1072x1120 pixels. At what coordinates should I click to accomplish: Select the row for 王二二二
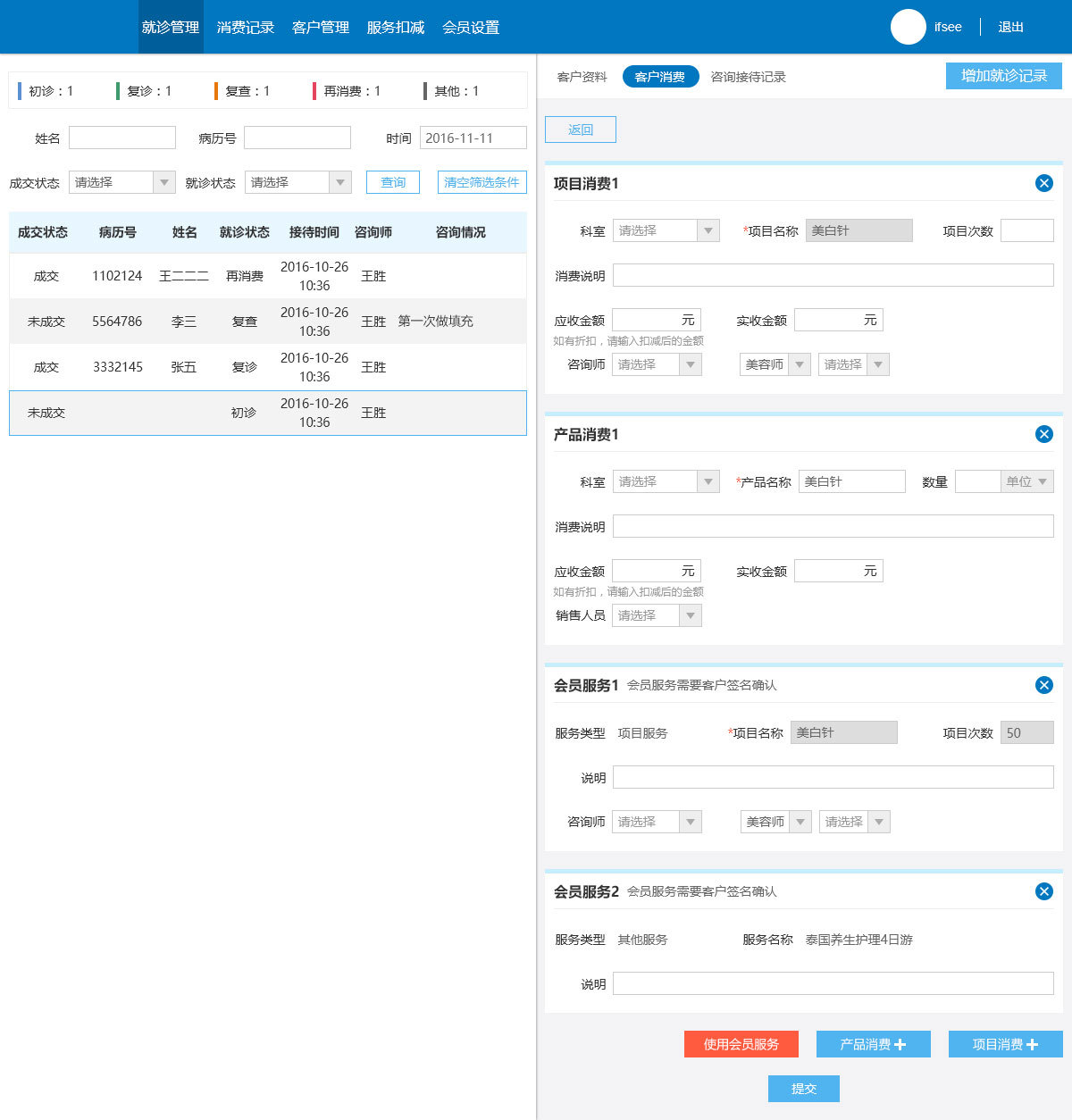(x=268, y=276)
